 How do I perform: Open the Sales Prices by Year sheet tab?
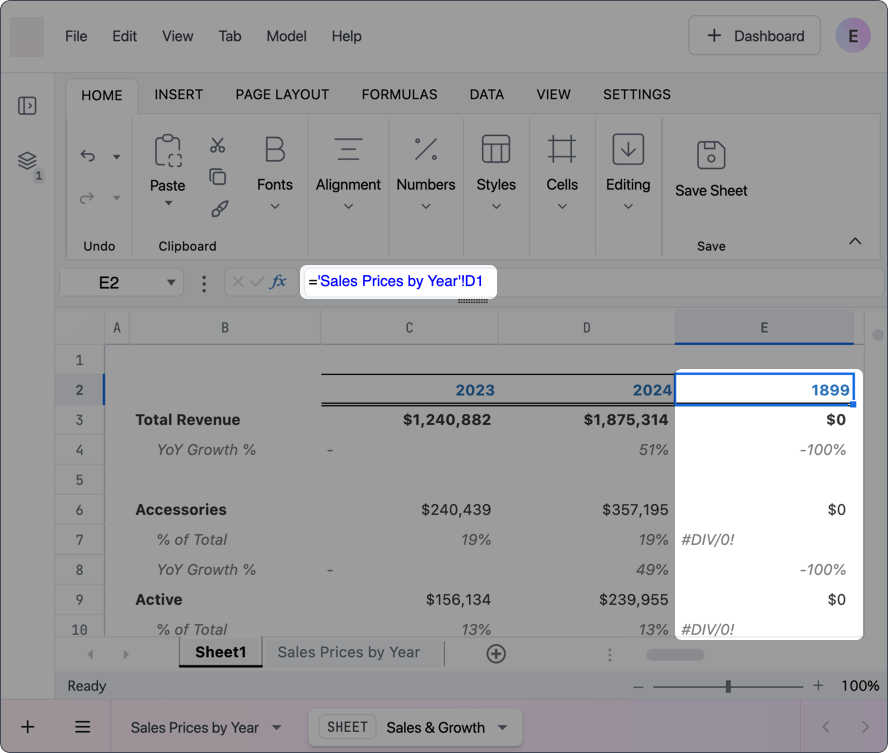349,652
